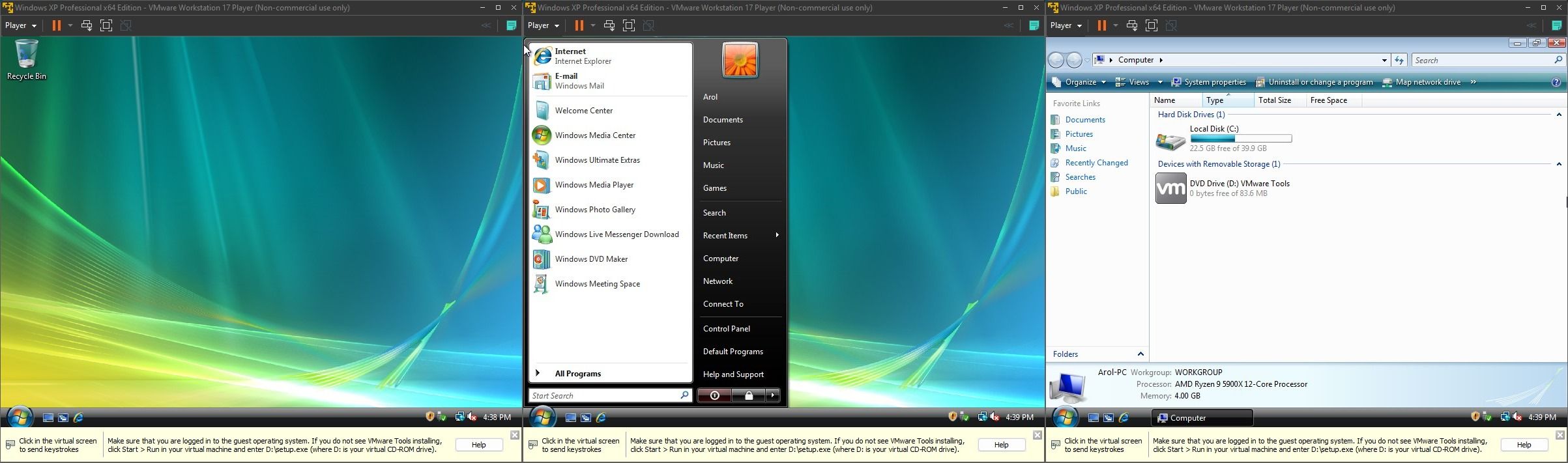The width and height of the screenshot is (1568, 463).
Task: Click the Start orb in the left window
Action: [20, 417]
